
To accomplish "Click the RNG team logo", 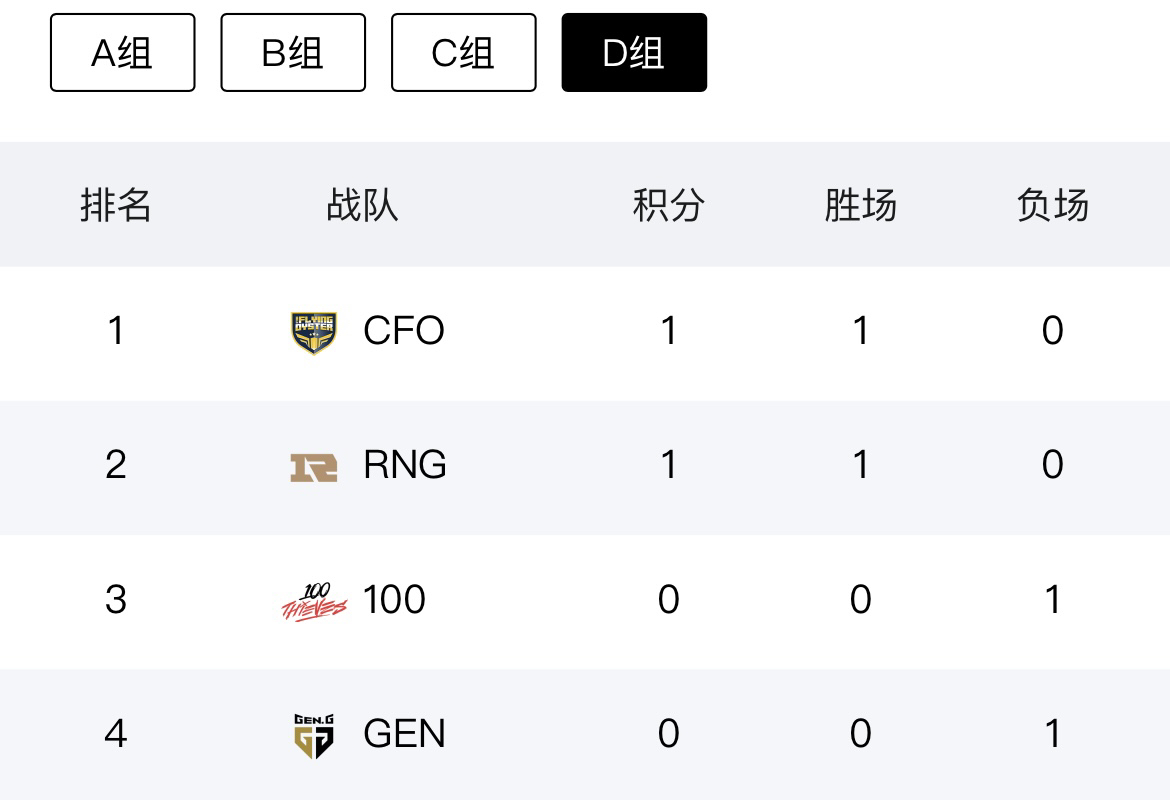I will [x=313, y=466].
